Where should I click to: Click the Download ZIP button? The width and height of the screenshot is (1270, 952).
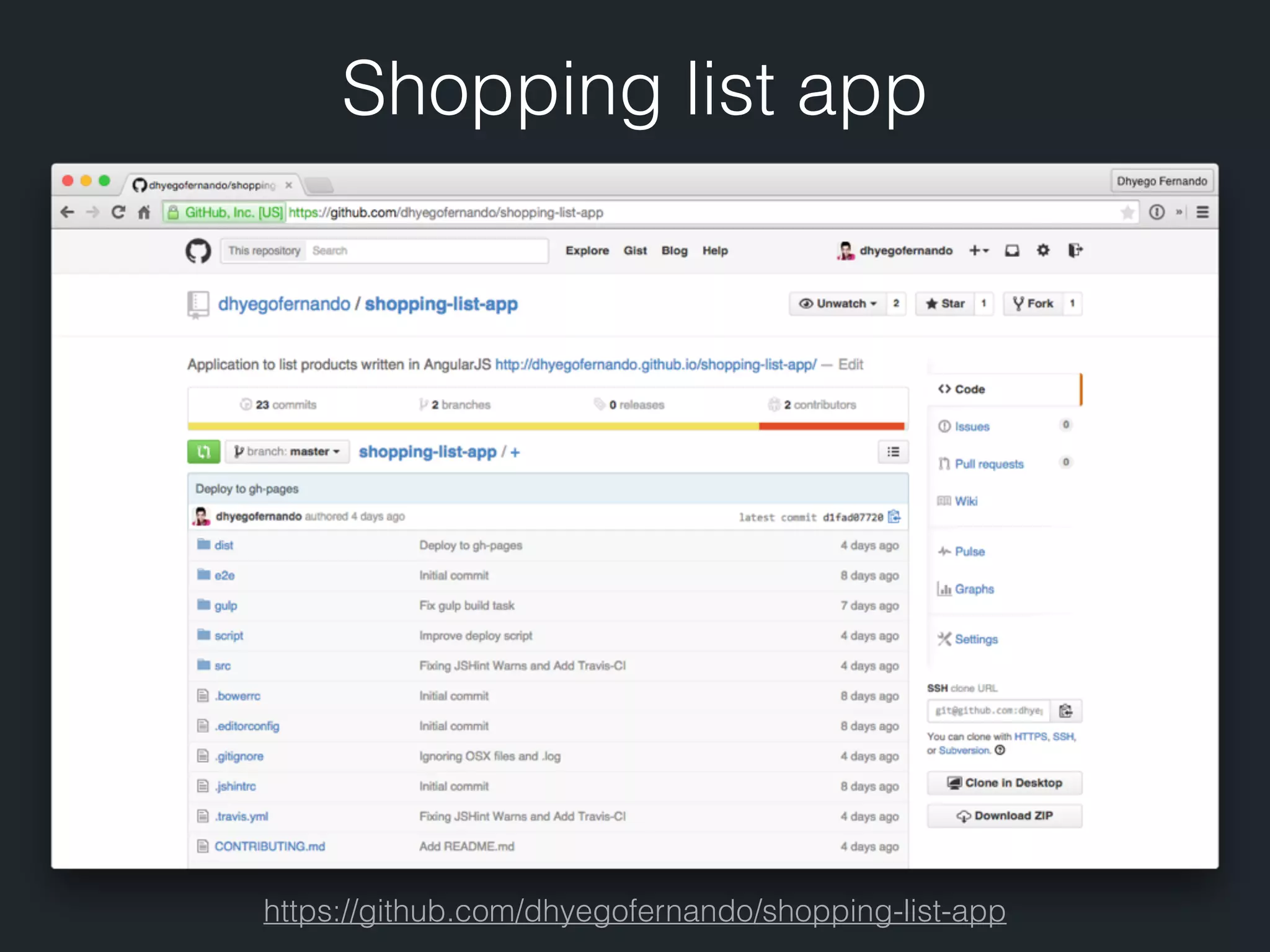pyautogui.click(x=1004, y=816)
